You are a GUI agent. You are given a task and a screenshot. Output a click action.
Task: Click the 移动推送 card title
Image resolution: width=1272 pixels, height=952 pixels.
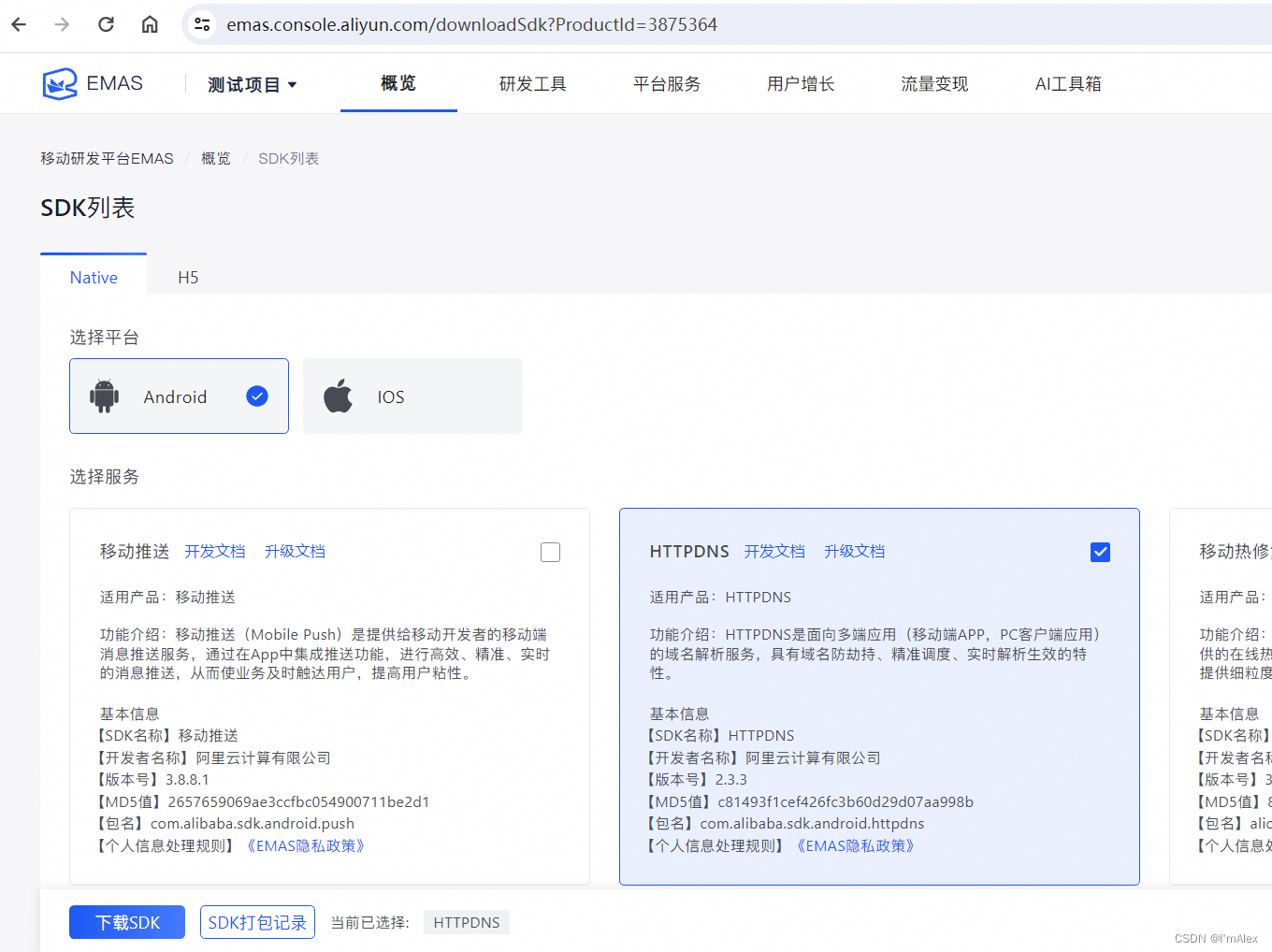pyautogui.click(x=135, y=551)
